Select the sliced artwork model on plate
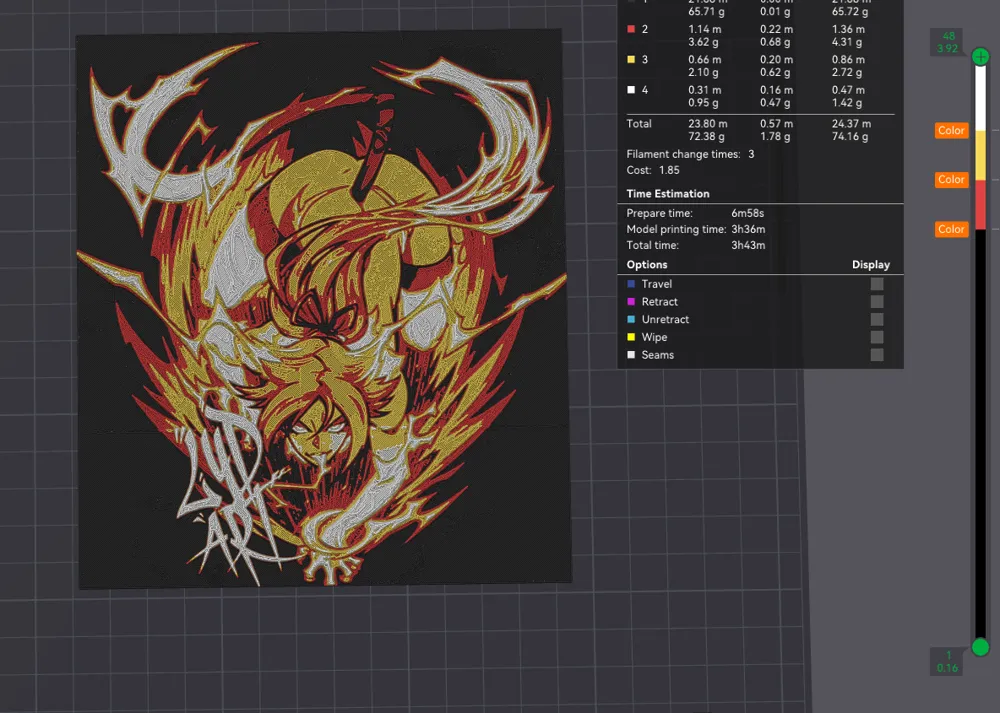This screenshot has height=713, width=1000. [x=322, y=310]
